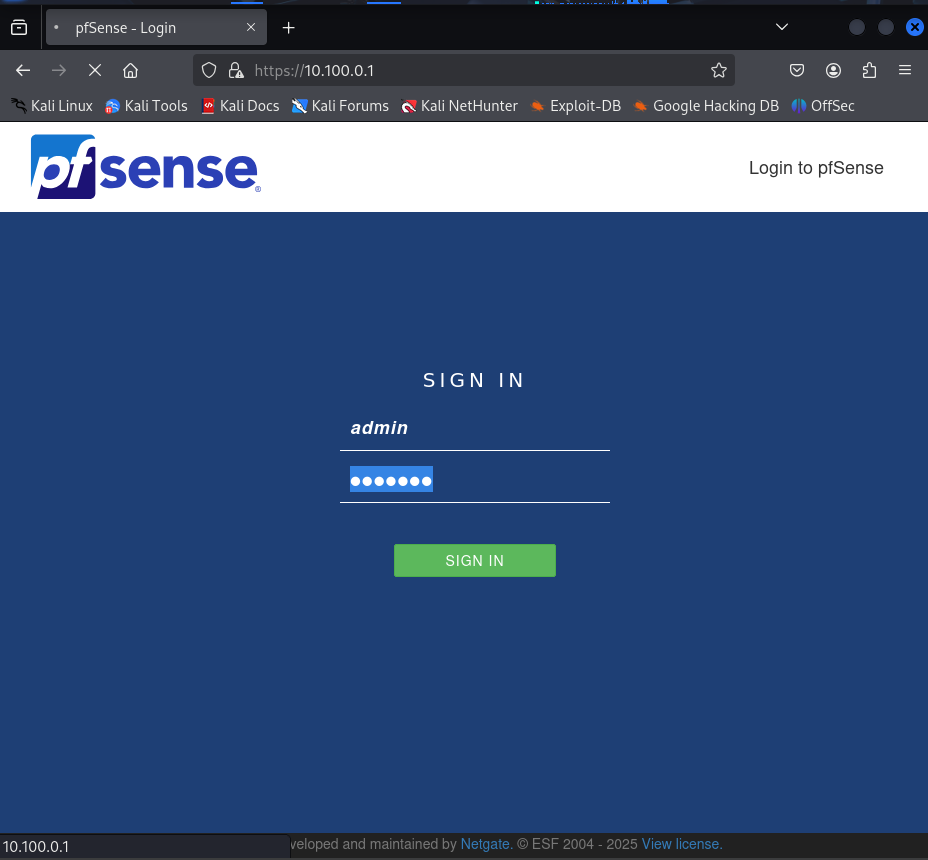Click the forward navigation arrow
Viewport: 928px width, 860px height.
(x=59, y=70)
